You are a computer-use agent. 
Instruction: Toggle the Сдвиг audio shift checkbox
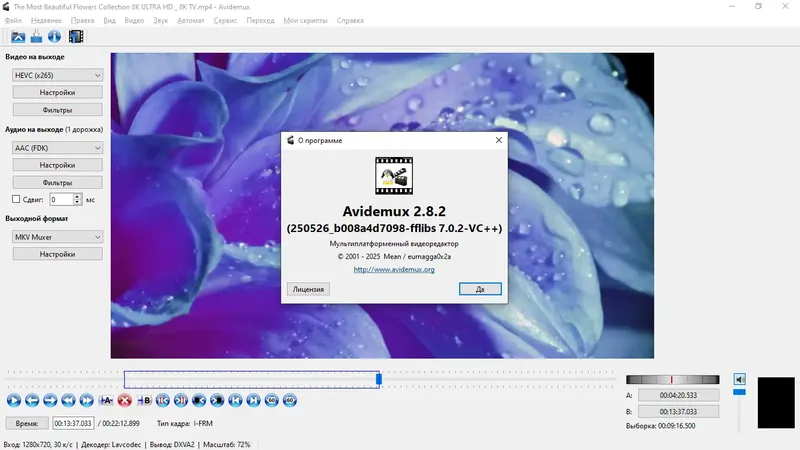16,199
